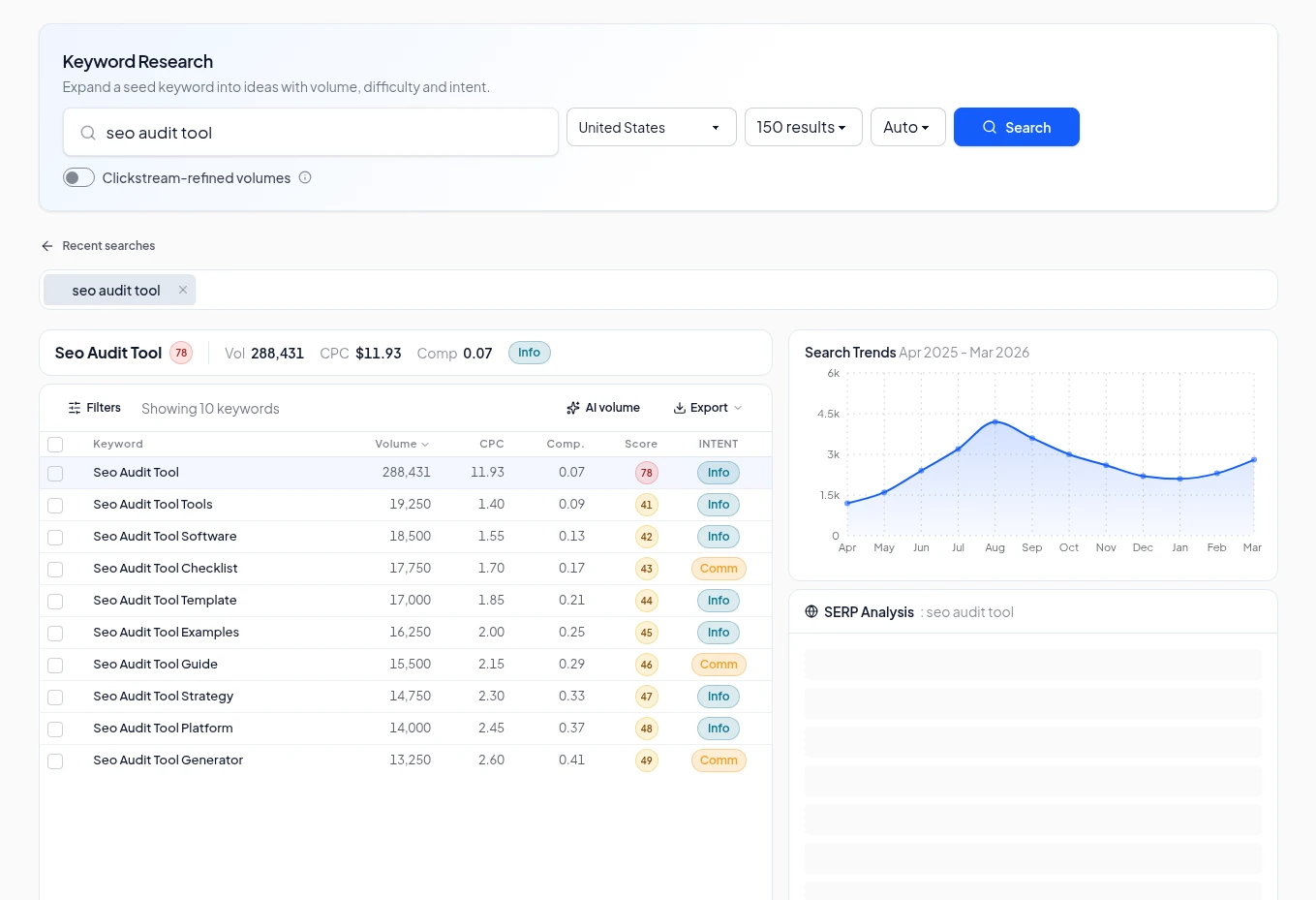Toggle Clickstream-refined volumes switch

[78, 177]
